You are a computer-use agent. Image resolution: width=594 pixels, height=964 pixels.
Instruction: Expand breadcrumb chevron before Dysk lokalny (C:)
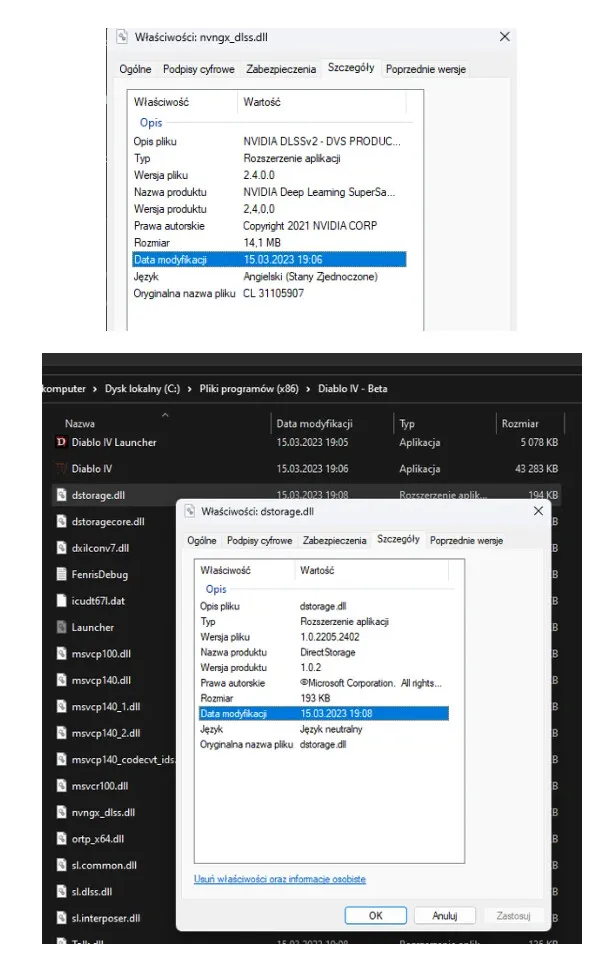pos(95,389)
